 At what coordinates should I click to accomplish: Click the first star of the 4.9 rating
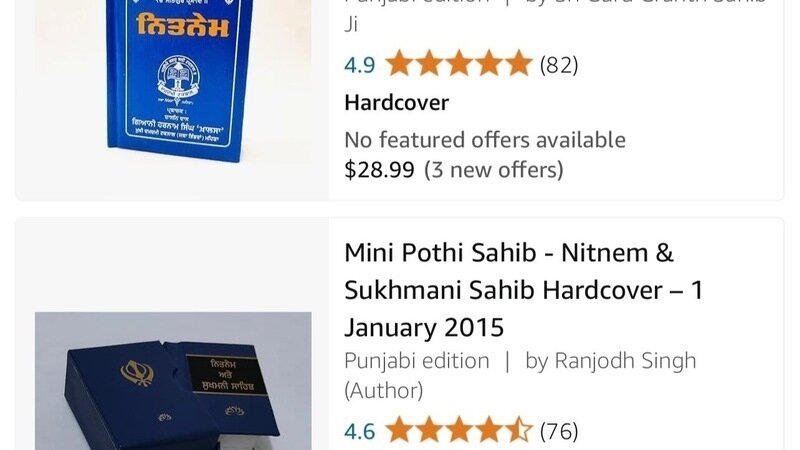(x=398, y=64)
